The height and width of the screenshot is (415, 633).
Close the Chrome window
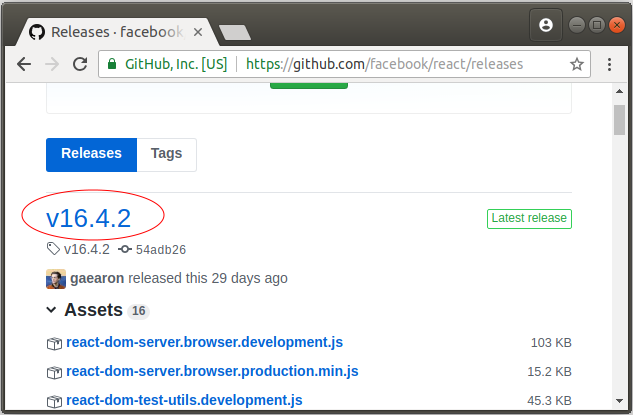click(x=617, y=25)
